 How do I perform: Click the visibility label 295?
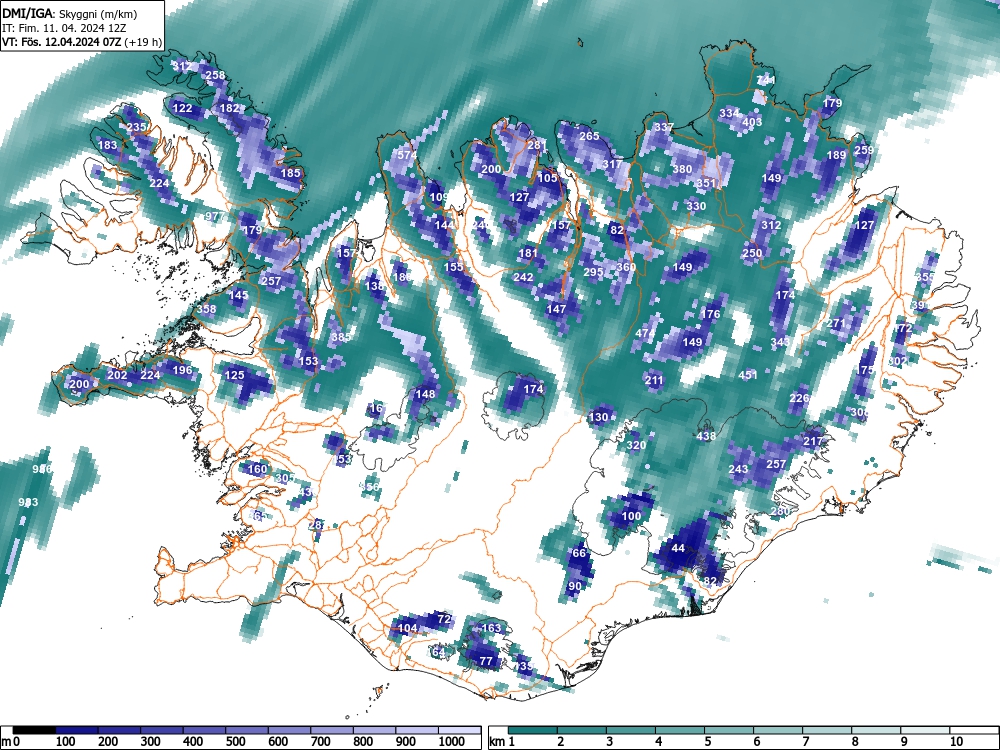(x=593, y=272)
